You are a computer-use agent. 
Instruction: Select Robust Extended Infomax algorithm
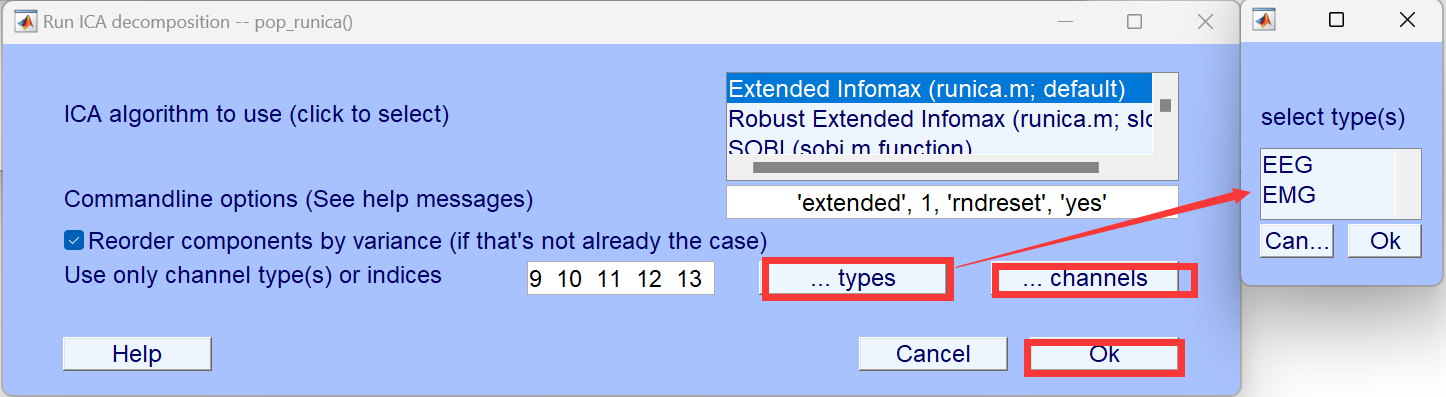click(939, 119)
